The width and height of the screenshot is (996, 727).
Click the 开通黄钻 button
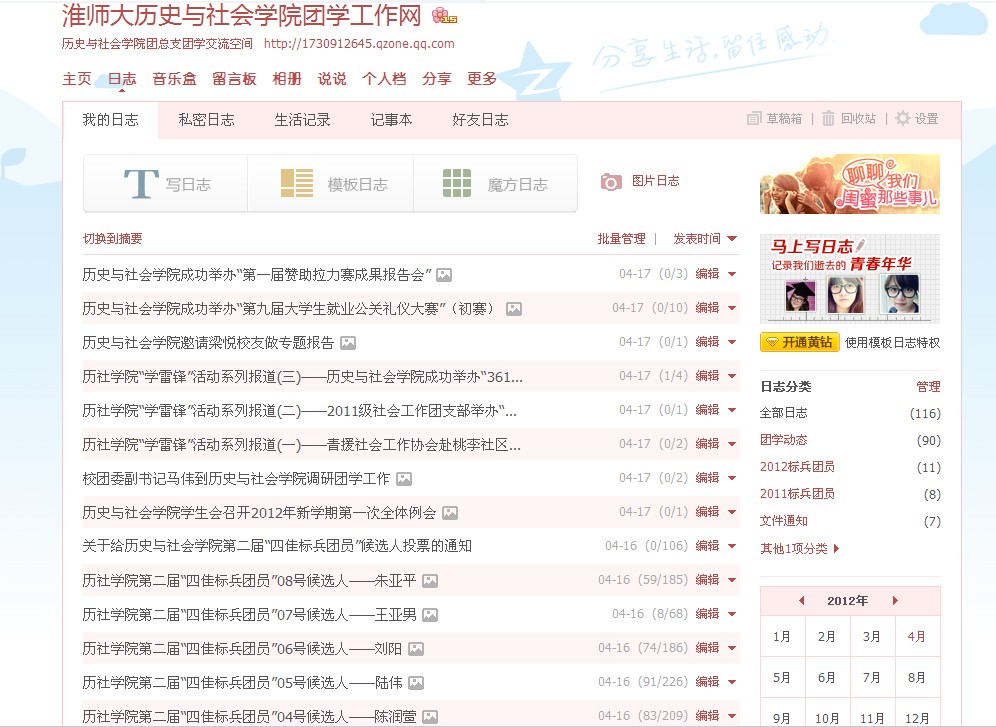point(800,342)
